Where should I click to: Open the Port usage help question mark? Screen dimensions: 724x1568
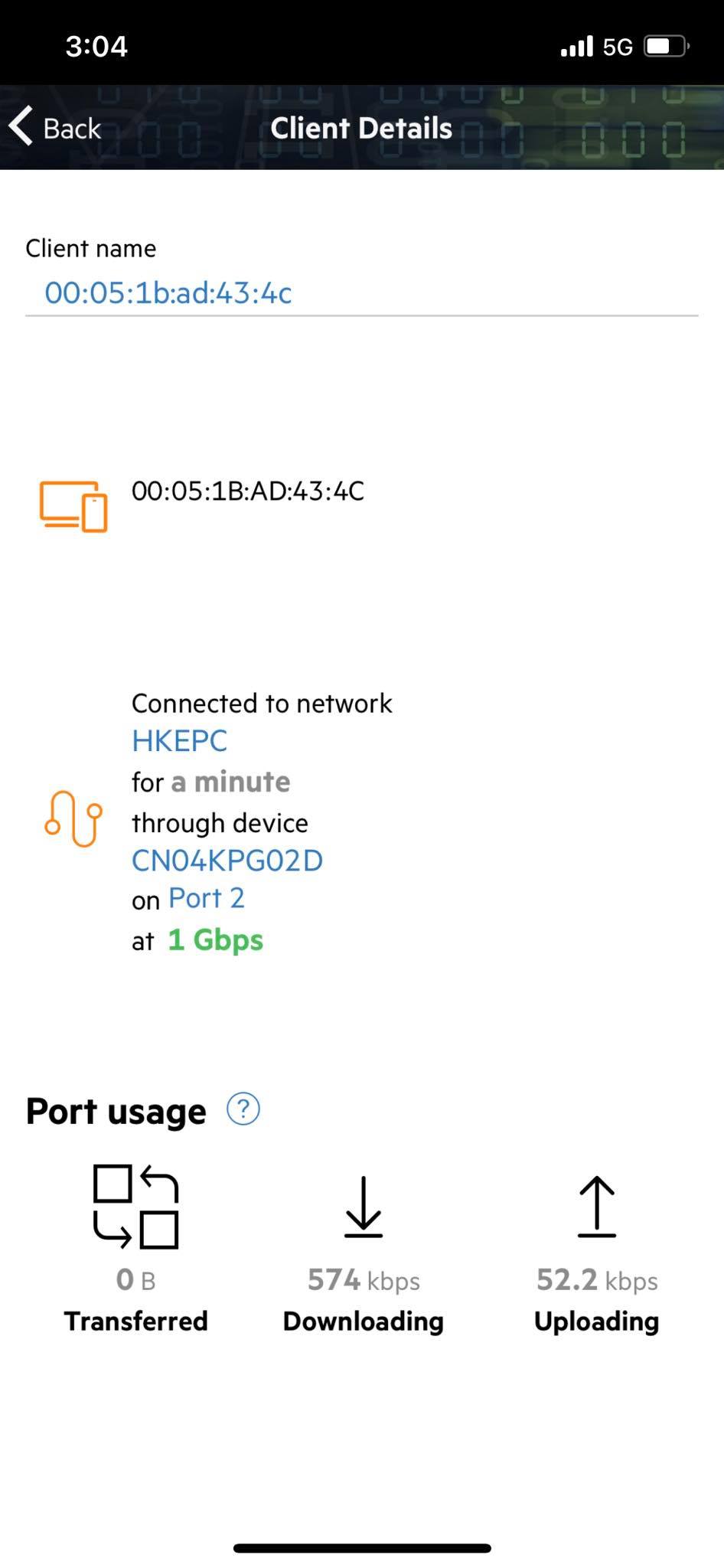243,1109
